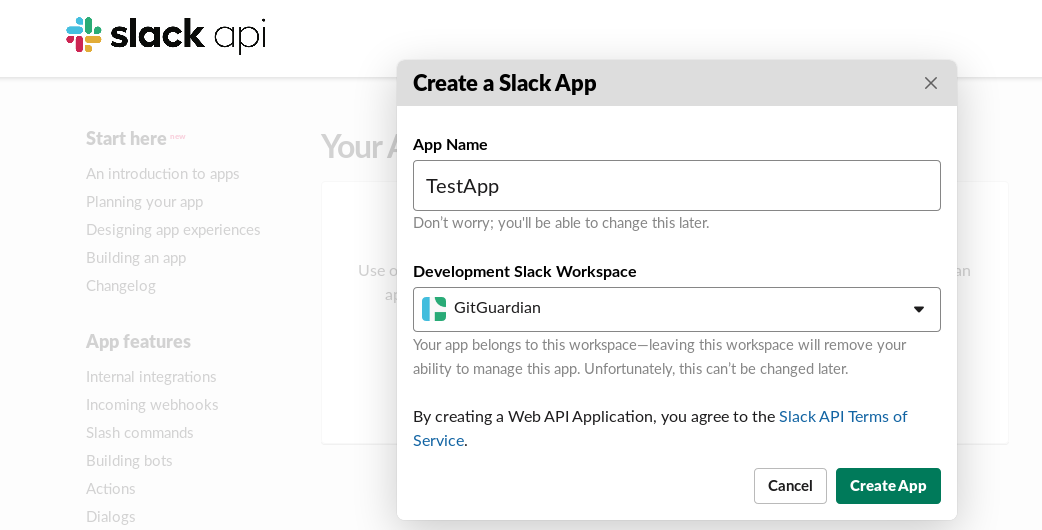1042x530 pixels.
Task: Open Actions under App features
Action: coord(111,489)
